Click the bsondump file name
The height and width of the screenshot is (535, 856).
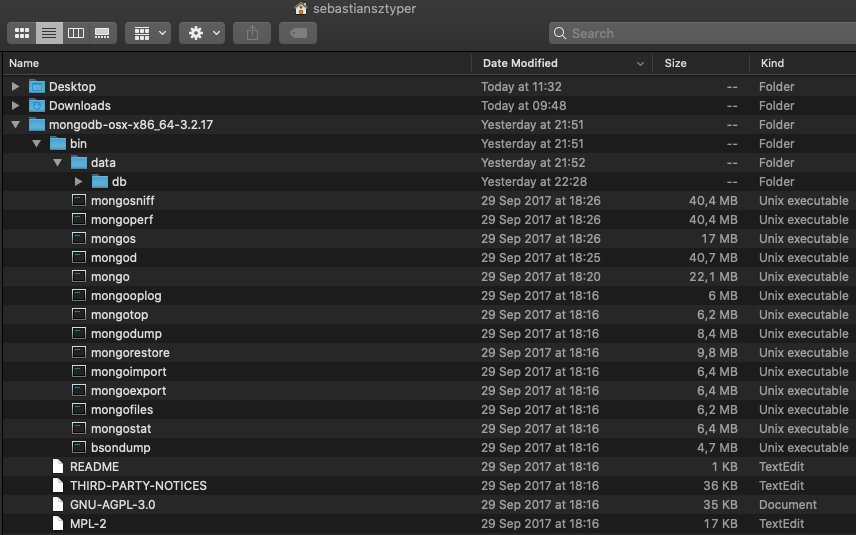click(x=121, y=448)
